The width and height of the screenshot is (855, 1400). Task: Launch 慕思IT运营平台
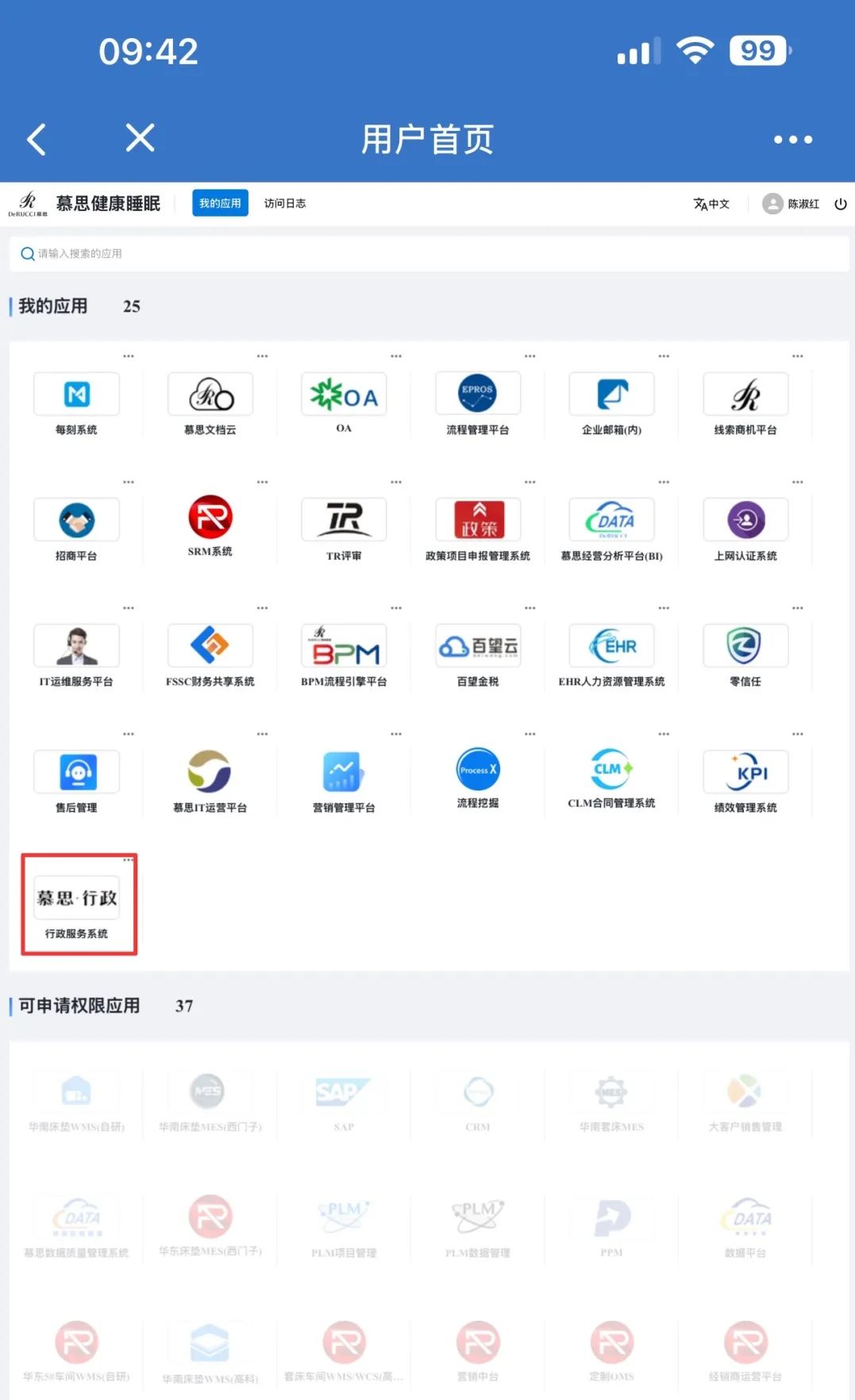(x=210, y=772)
